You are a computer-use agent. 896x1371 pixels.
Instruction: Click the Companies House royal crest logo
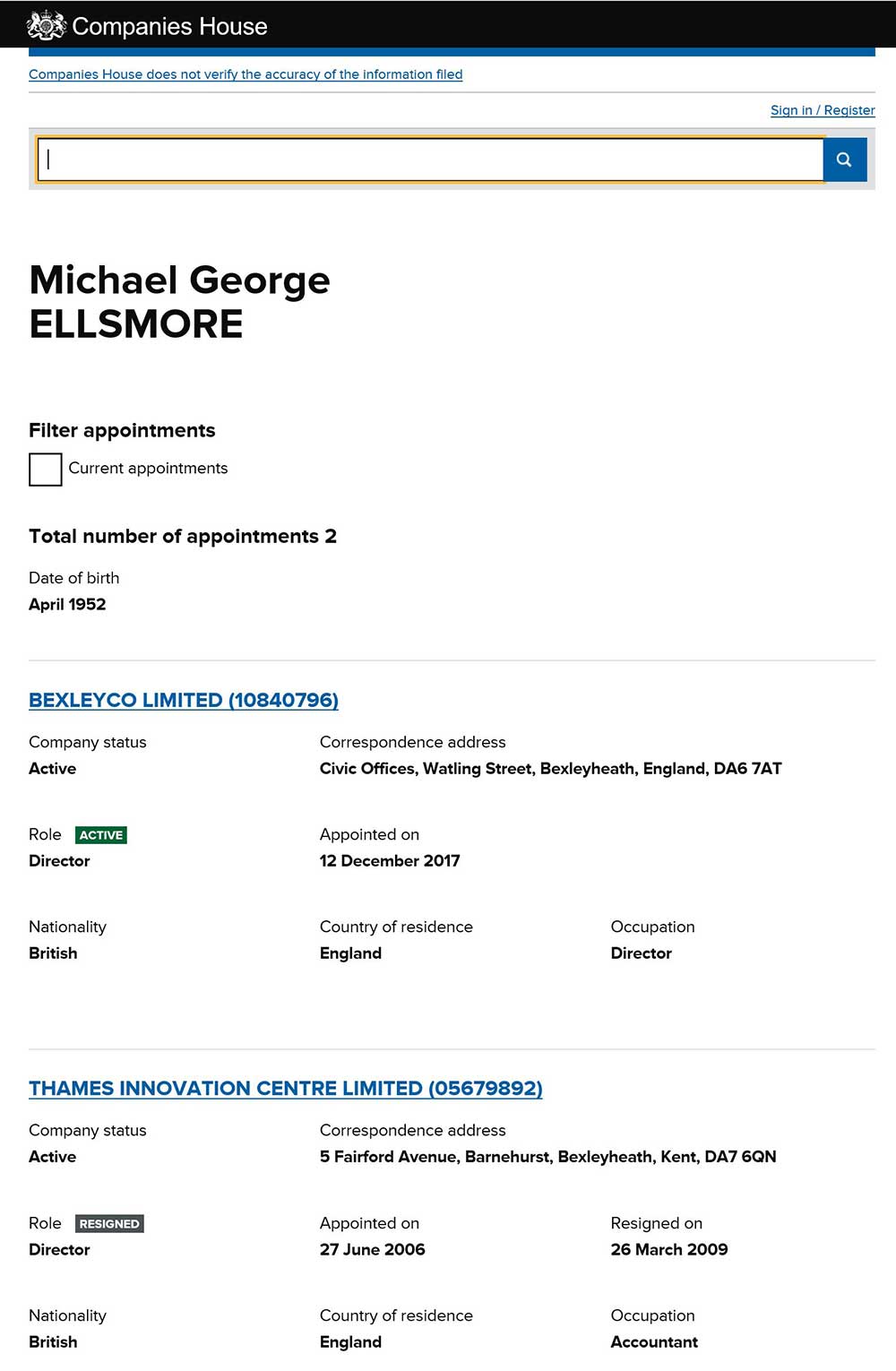pyautogui.click(x=46, y=25)
